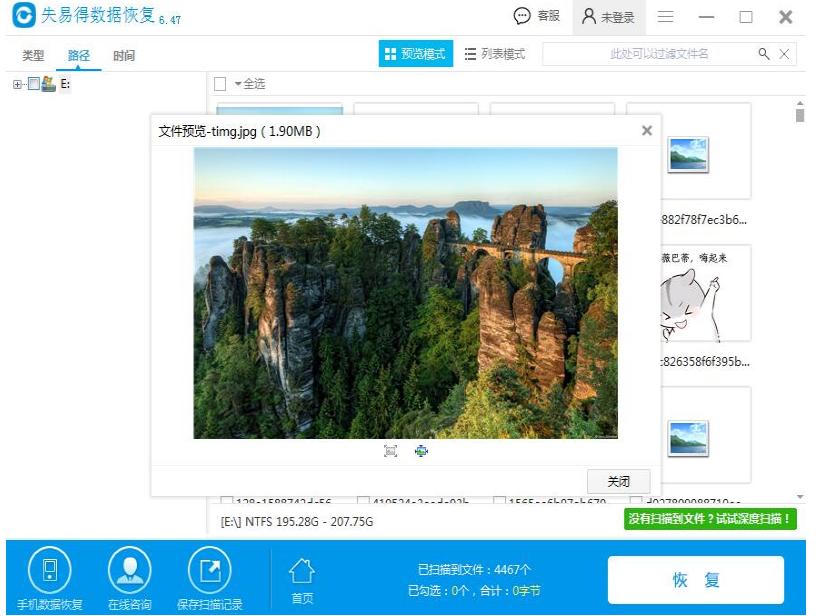Open the hamburger main menu icon

pos(665,17)
